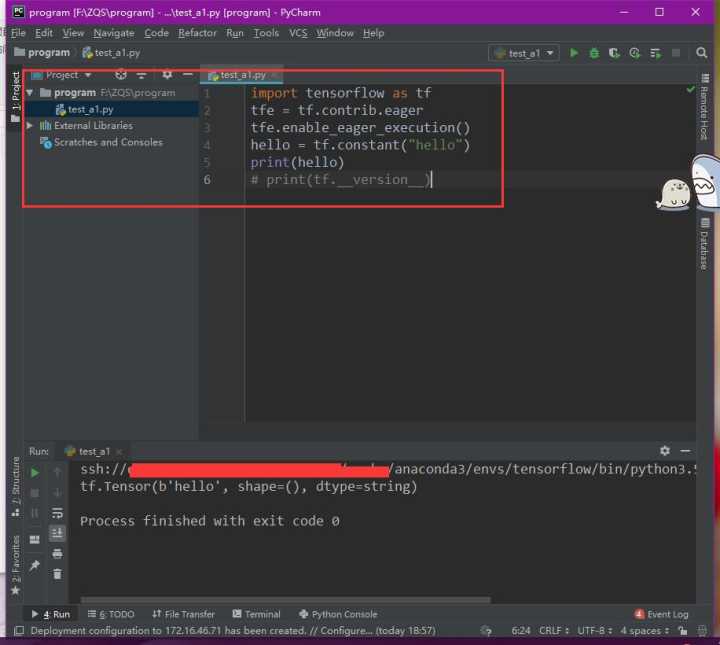Open the View menu

click(73, 33)
